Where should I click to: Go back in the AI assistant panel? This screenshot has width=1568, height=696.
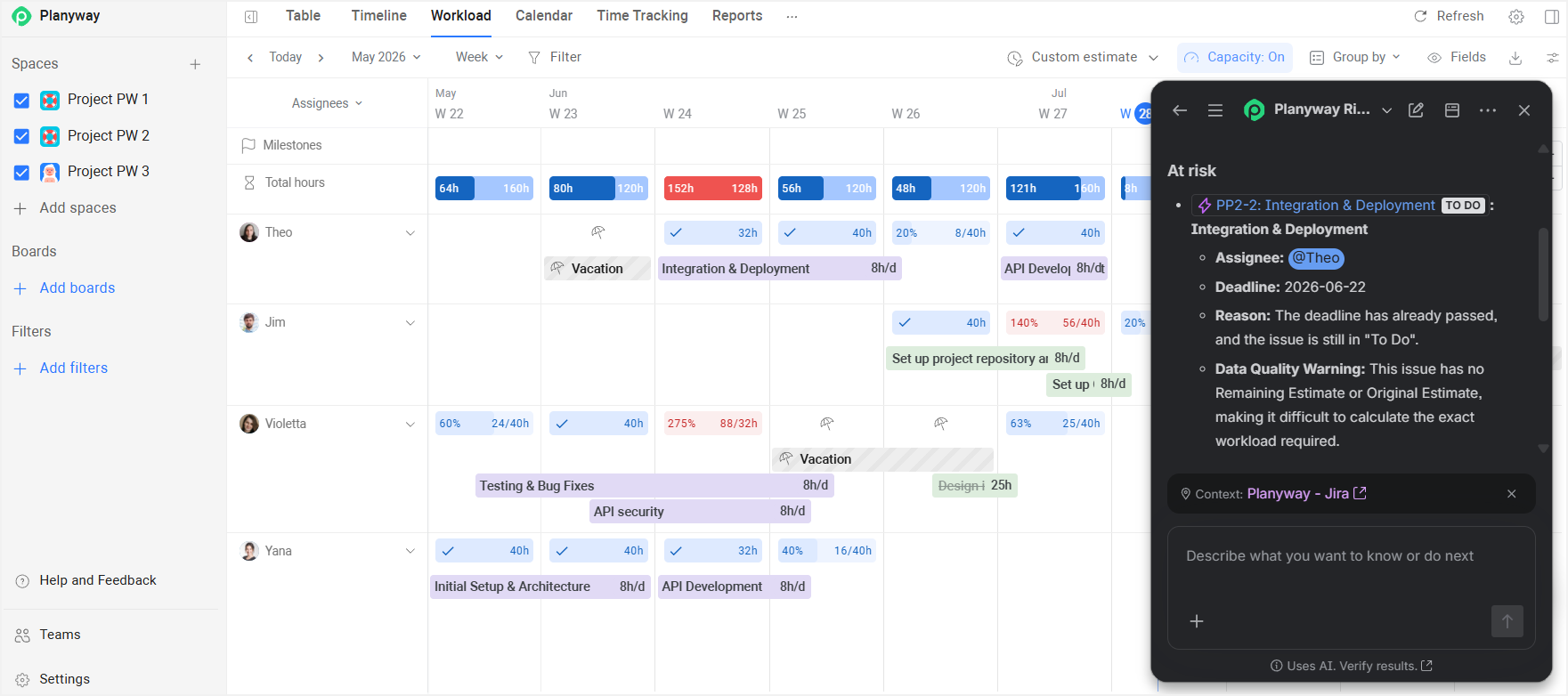pyautogui.click(x=1180, y=110)
